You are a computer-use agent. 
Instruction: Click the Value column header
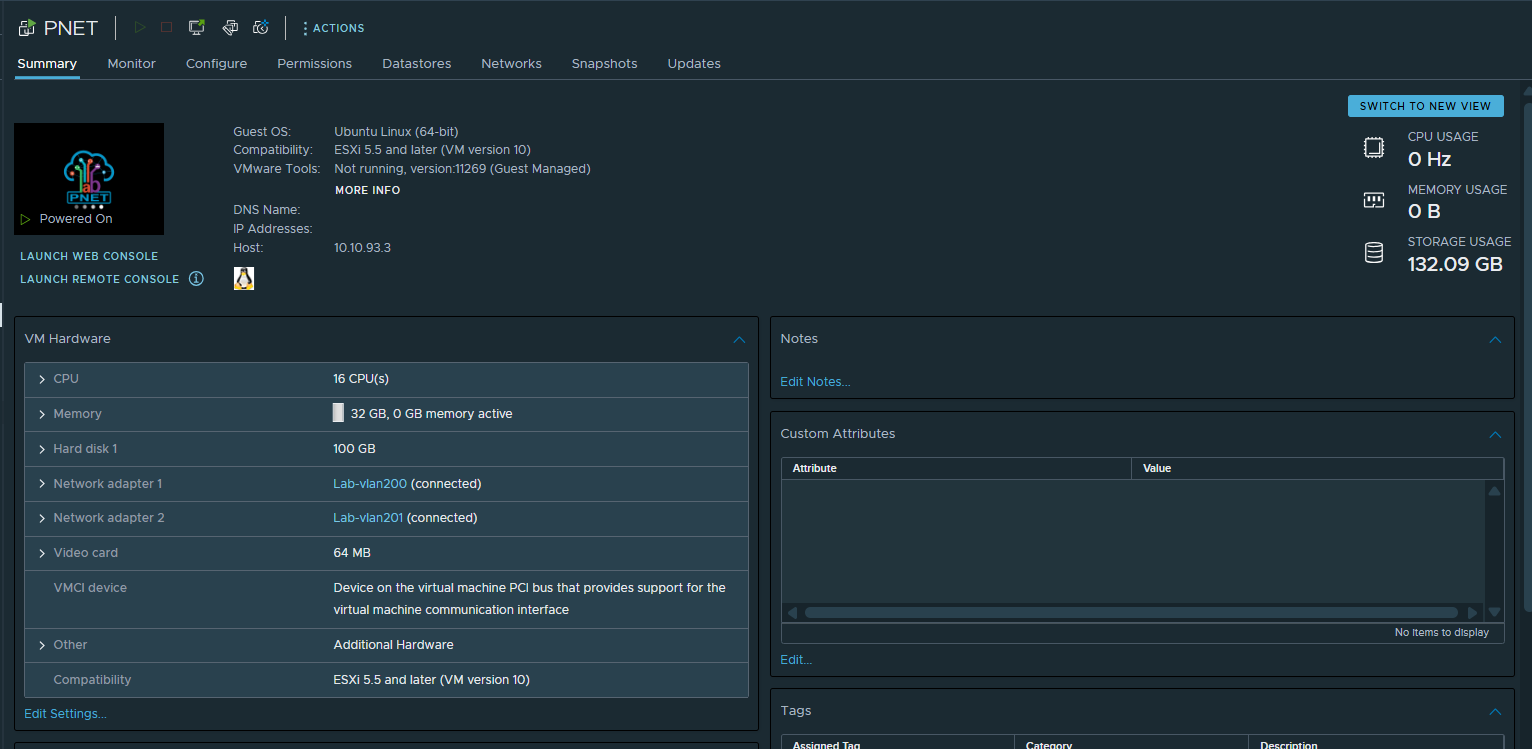click(x=1317, y=468)
